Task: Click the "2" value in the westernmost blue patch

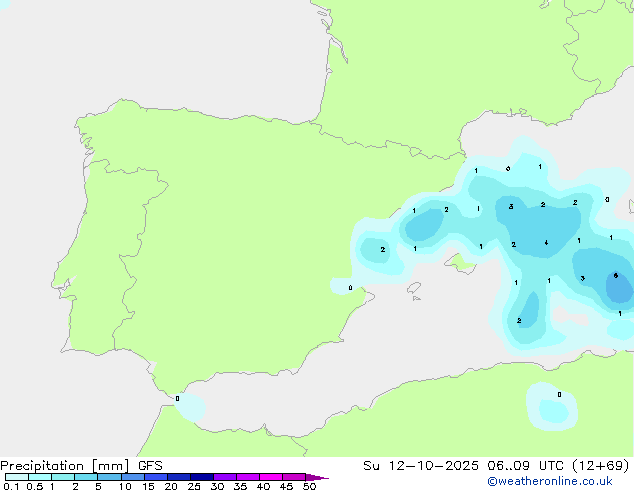Action: (x=383, y=249)
